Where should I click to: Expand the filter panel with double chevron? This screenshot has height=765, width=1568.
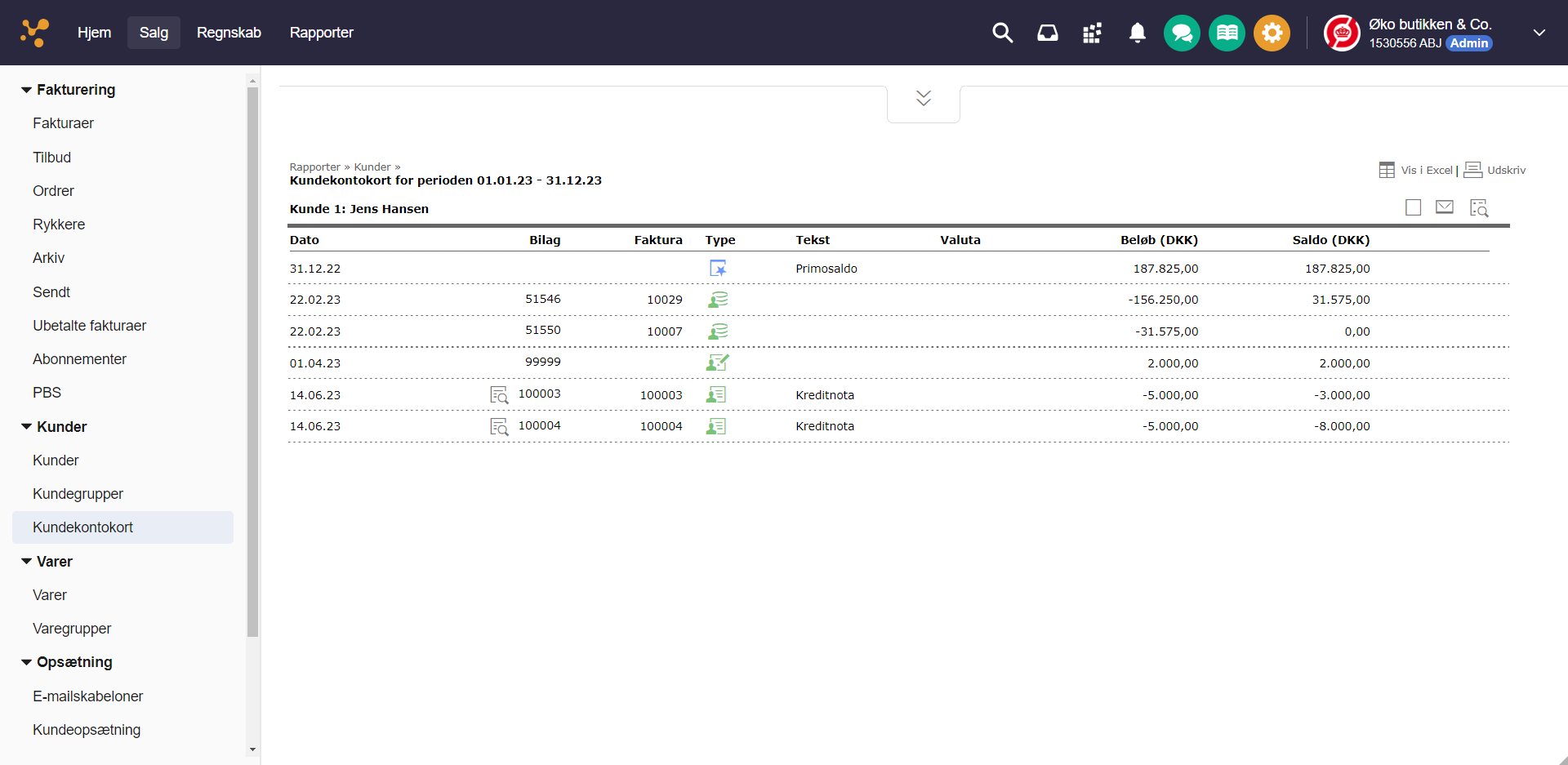pyautogui.click(x=924, y=99)
